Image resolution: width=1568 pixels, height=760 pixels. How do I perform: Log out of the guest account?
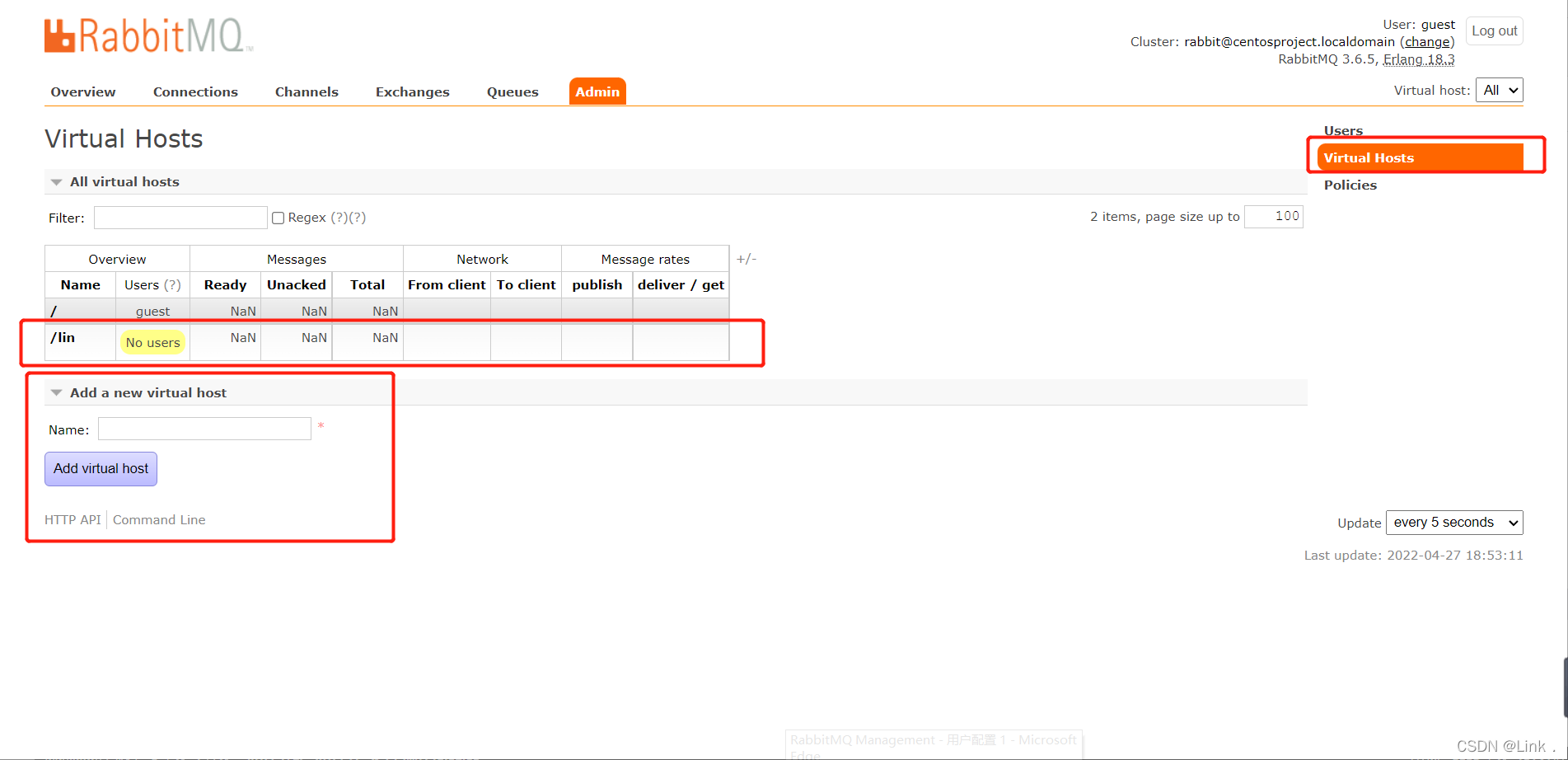coord(1494,31)
